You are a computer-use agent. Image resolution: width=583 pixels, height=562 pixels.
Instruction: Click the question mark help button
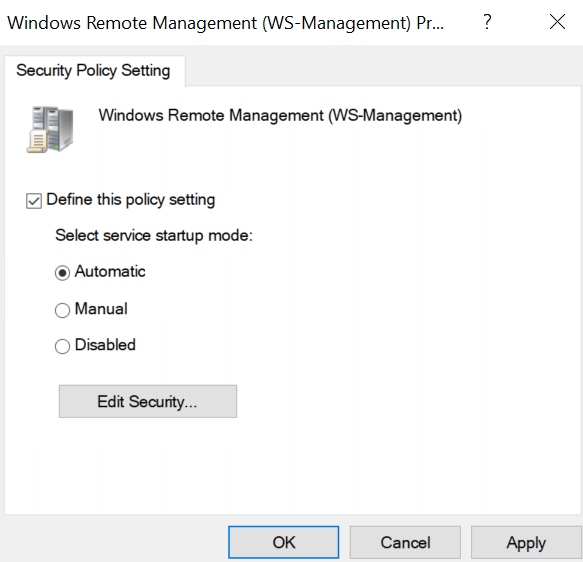point(487,22)
